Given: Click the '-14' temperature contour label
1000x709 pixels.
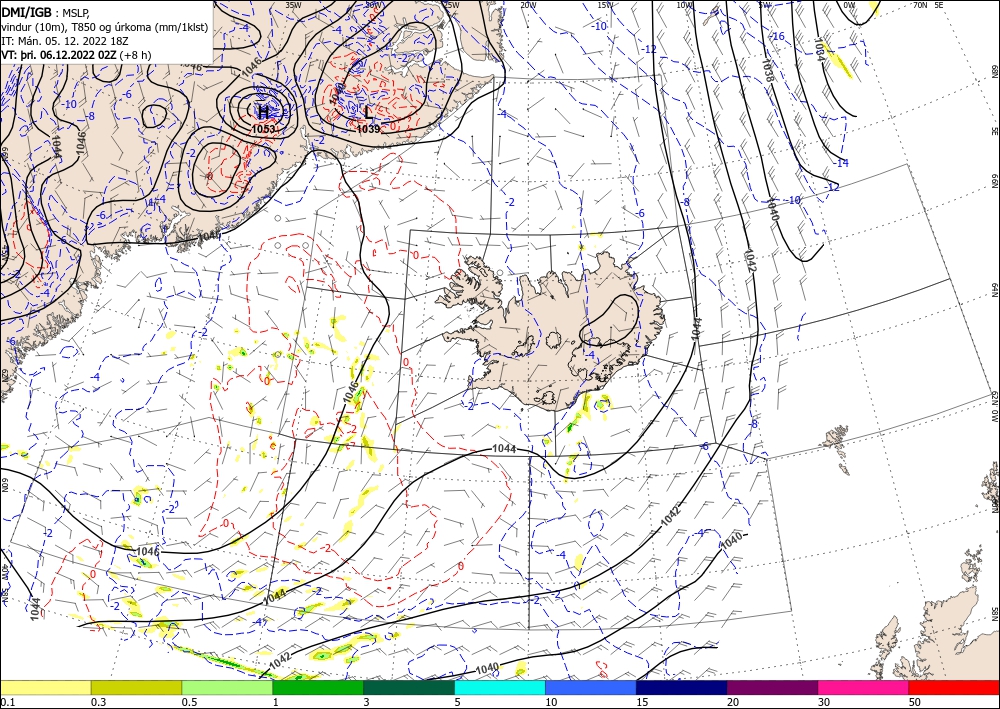Looking at the screenshot, I should coord(842,163).
